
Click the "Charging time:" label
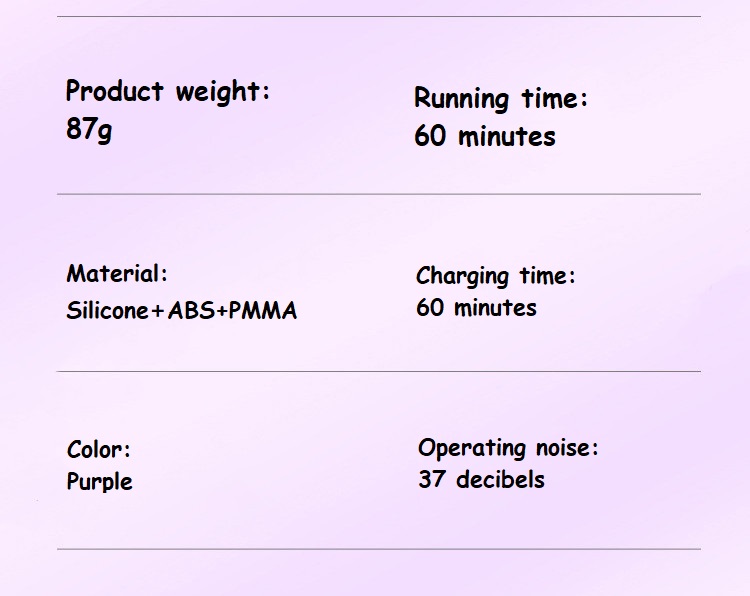point(496,276)
